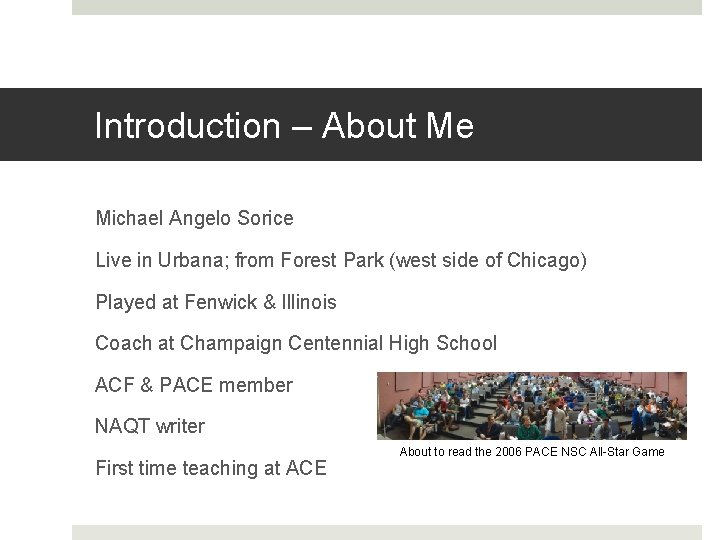Click the light gray bar at slide bottom
Screen dimensions: 720x540
pyautogui.click(x=386, y=532)
